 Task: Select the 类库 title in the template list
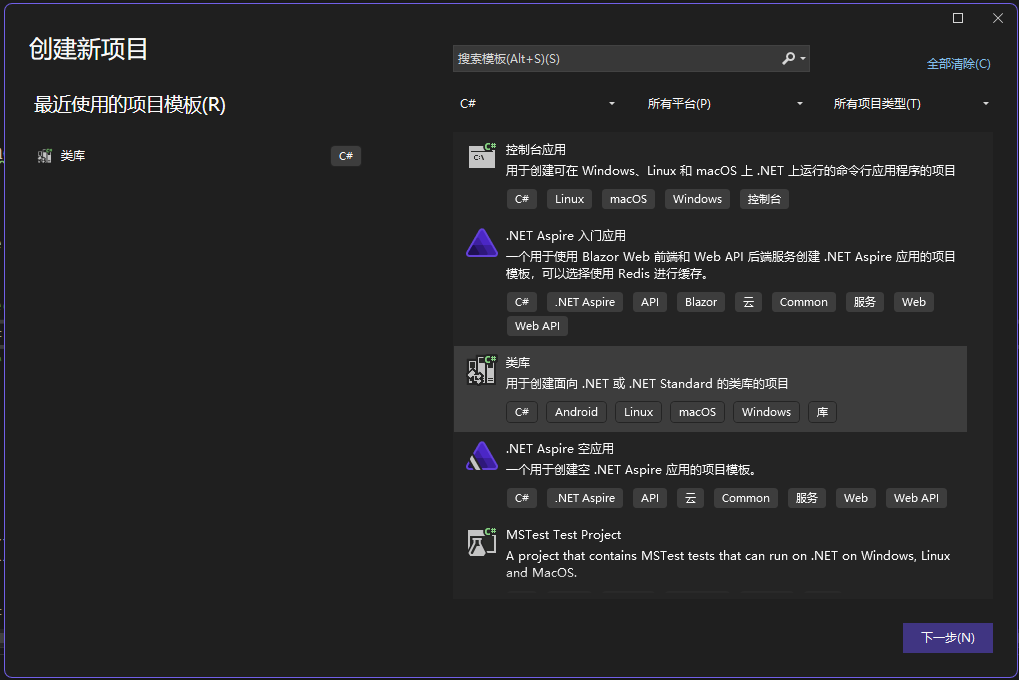(518, 363)
